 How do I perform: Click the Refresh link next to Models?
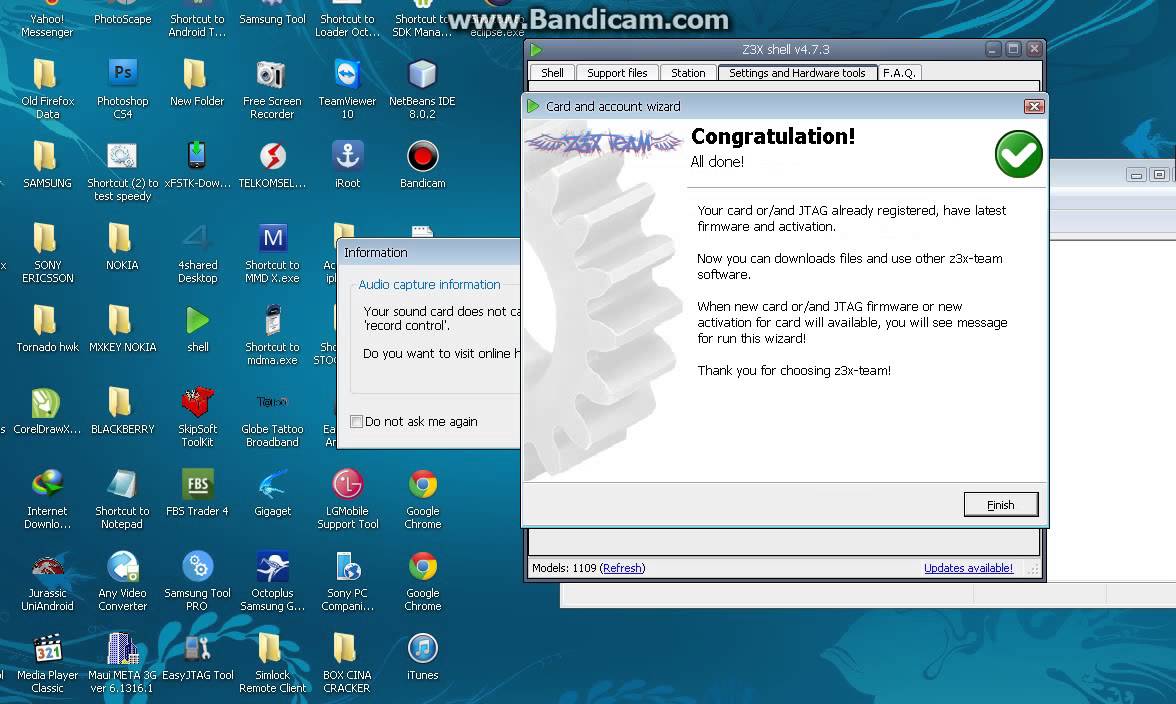coord(622,568)
